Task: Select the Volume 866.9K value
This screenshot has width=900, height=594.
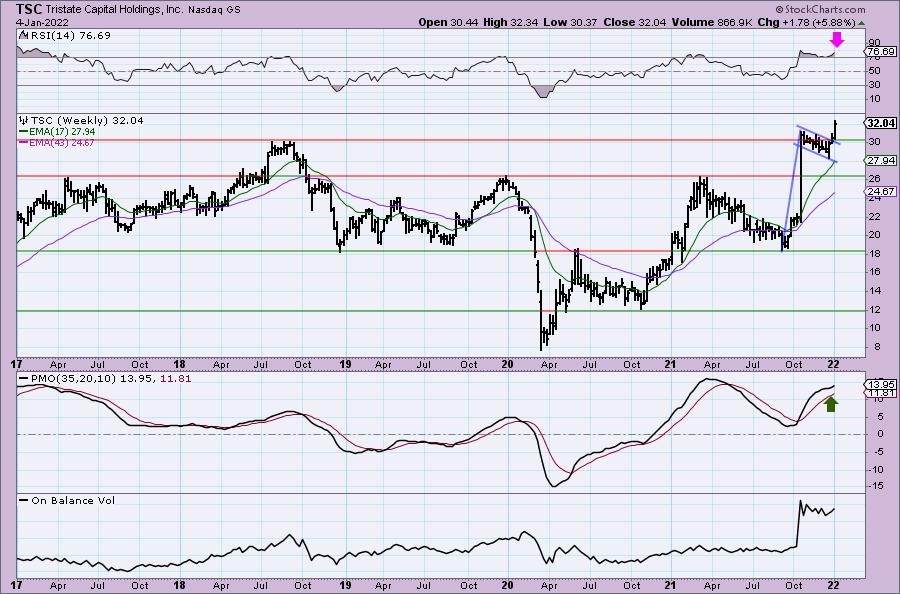Action: (713, 22)
